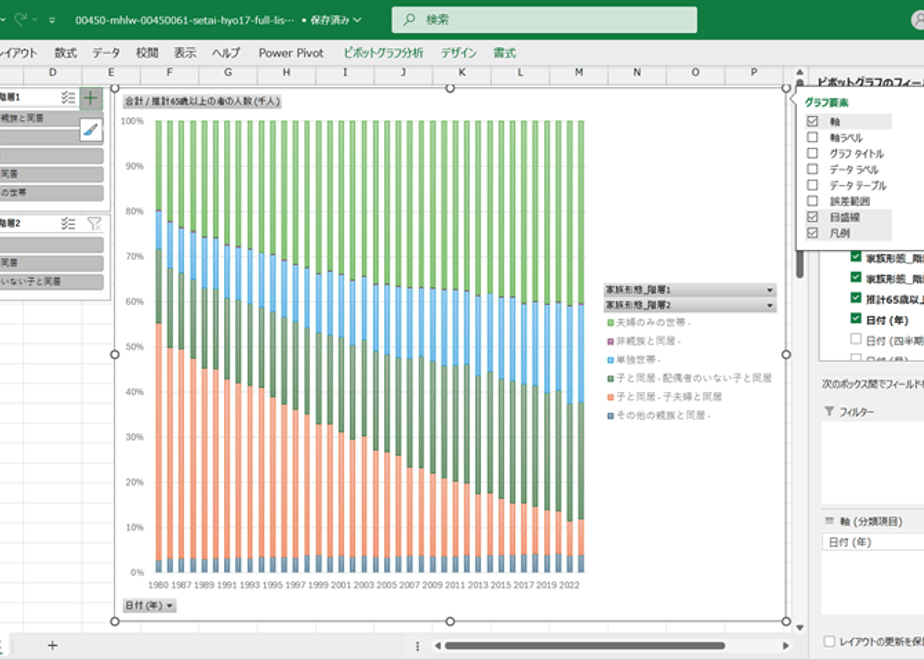The width and height of the screenshot is (924, 660).
Task: Toggle multi-select icon in 階層1 slicer
Action: pos(68,97)
